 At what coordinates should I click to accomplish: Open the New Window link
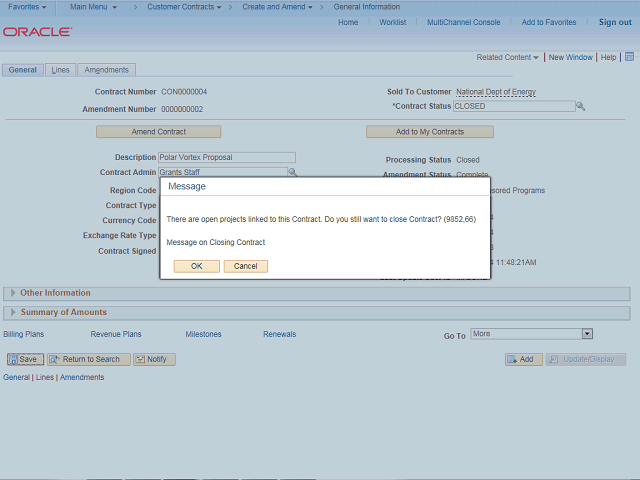click(570, 57)
